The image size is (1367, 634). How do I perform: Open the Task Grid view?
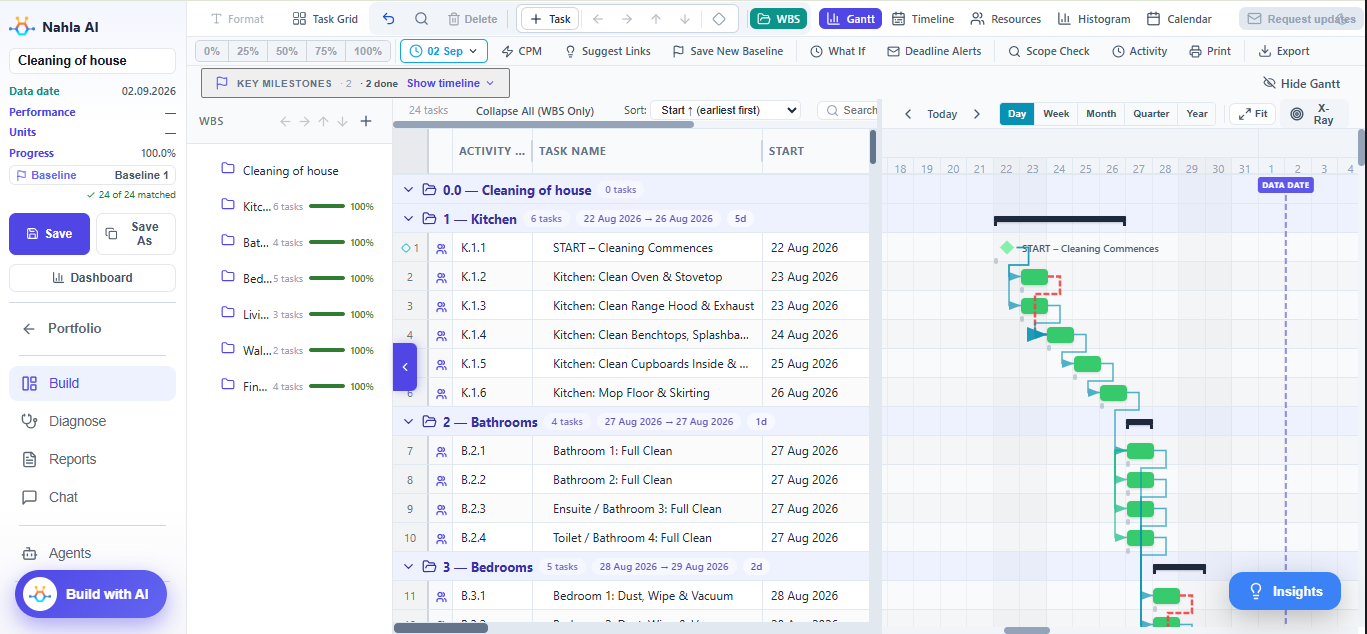click(x=325, y=19)
